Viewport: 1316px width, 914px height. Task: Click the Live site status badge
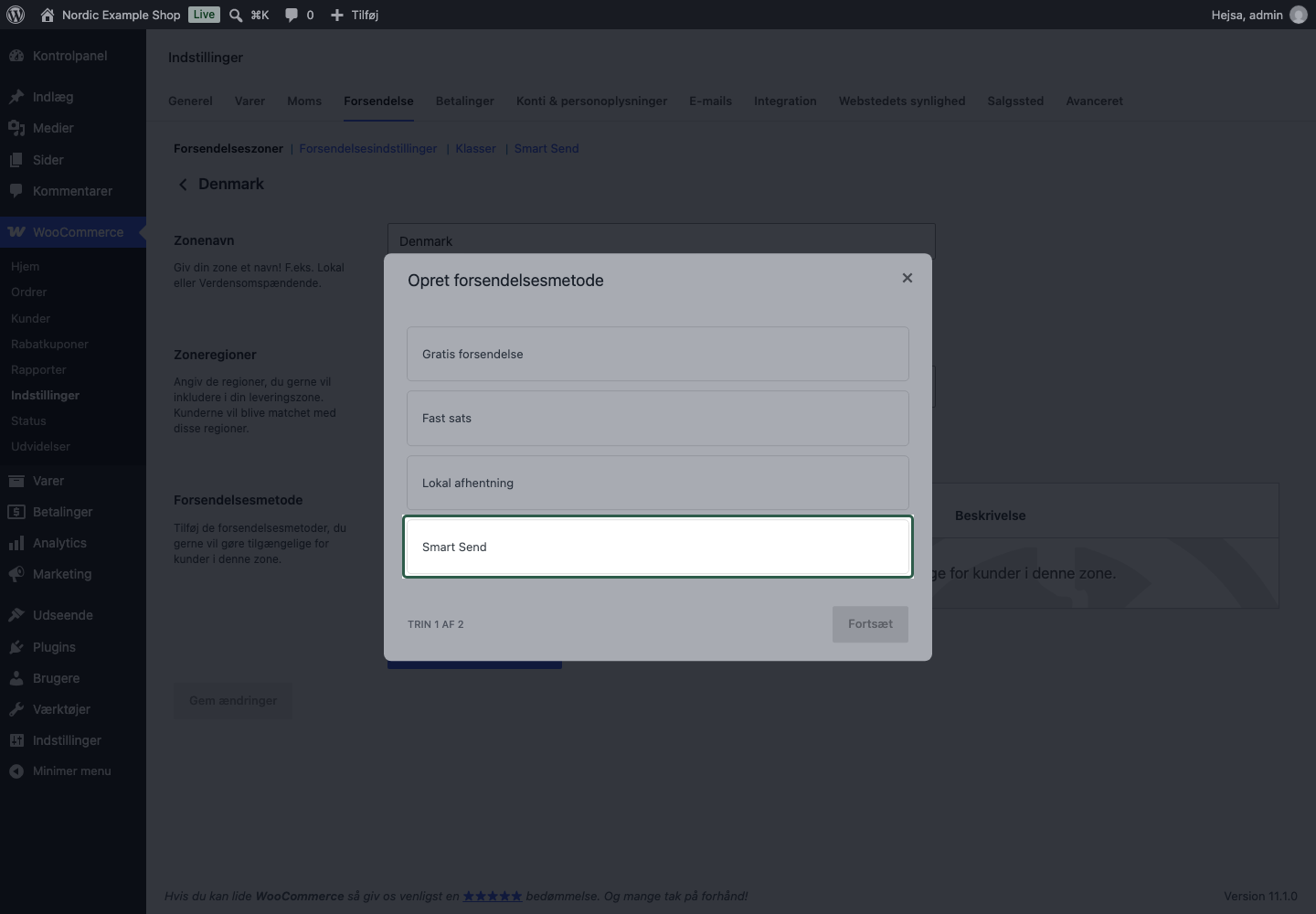coord(204,15)
